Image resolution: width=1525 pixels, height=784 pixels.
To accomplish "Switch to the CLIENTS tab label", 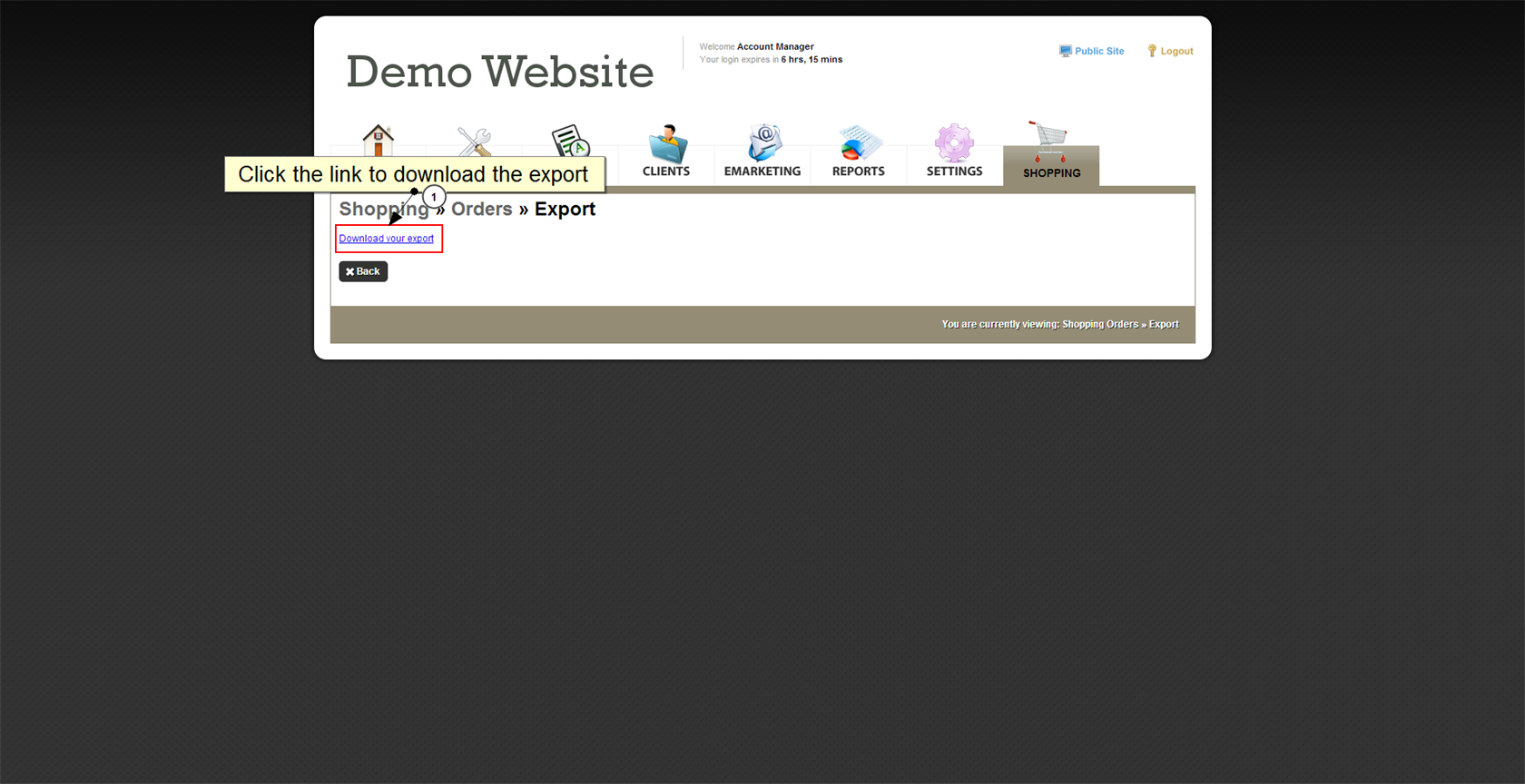I will (x=665, y=171).
